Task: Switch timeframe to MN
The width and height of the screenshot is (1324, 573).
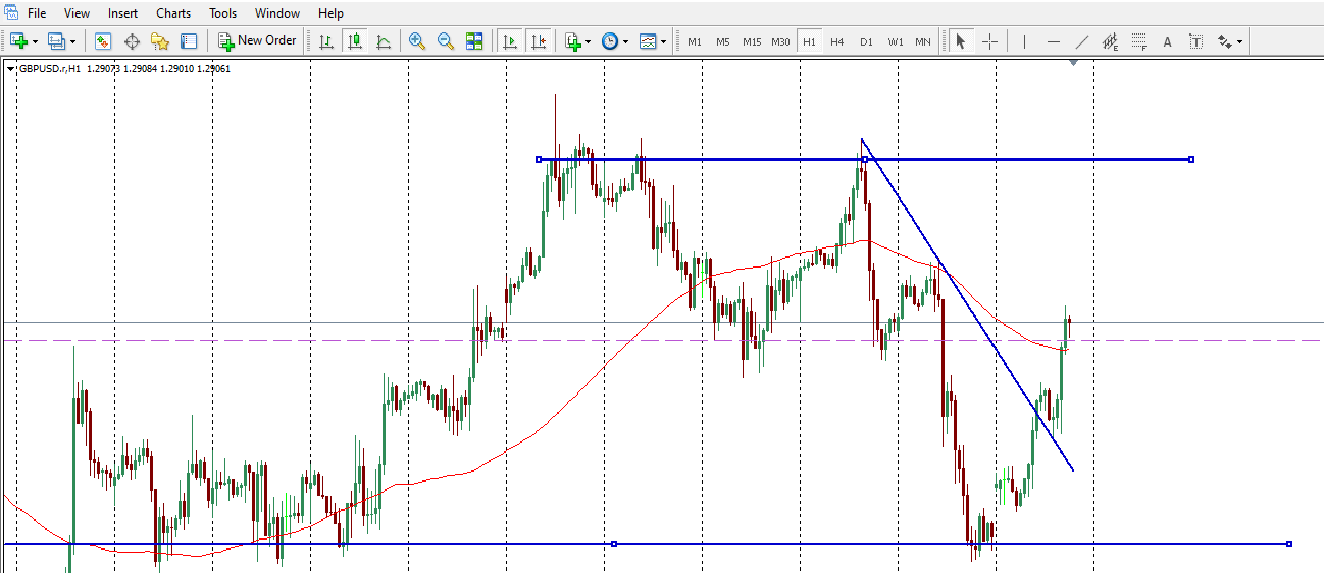Action: click(x=923, y=41)
